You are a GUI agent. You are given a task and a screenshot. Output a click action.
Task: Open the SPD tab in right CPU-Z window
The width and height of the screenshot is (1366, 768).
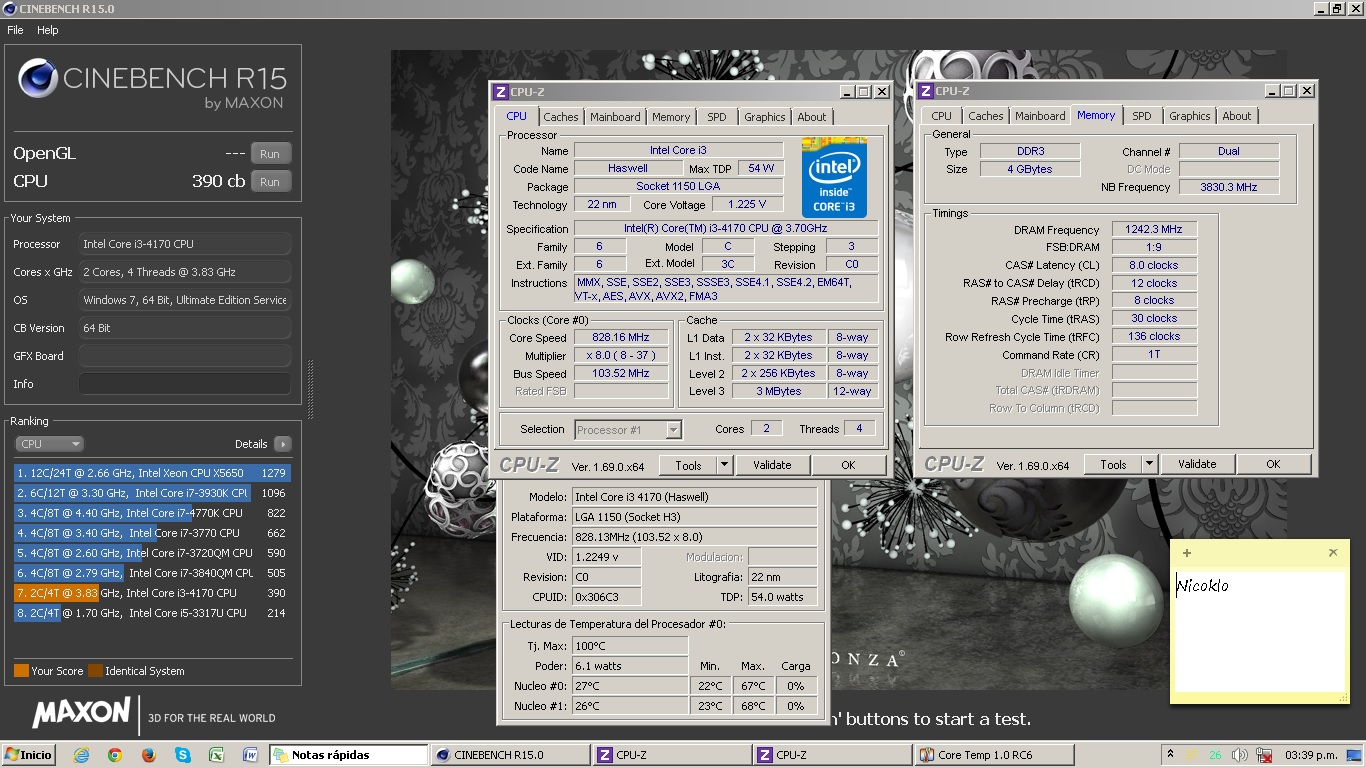1141,116
